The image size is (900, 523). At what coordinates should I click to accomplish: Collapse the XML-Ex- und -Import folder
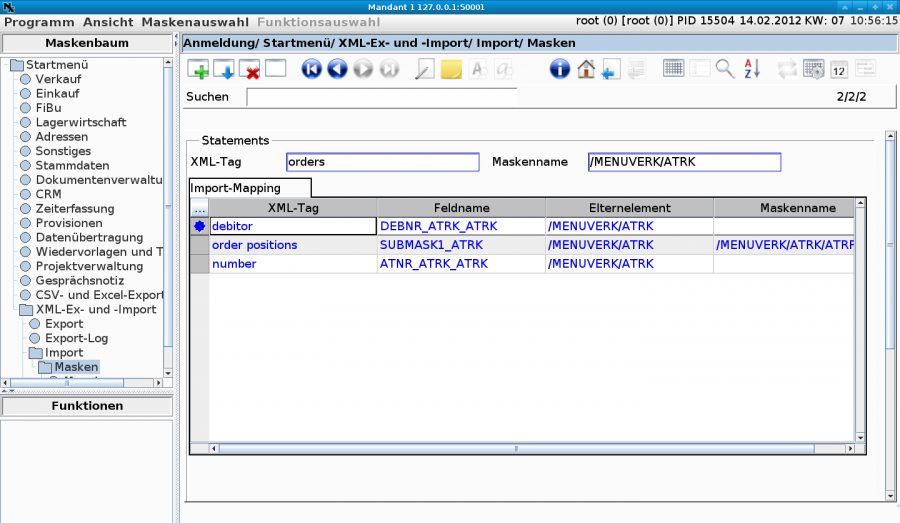tap(26, 309)
